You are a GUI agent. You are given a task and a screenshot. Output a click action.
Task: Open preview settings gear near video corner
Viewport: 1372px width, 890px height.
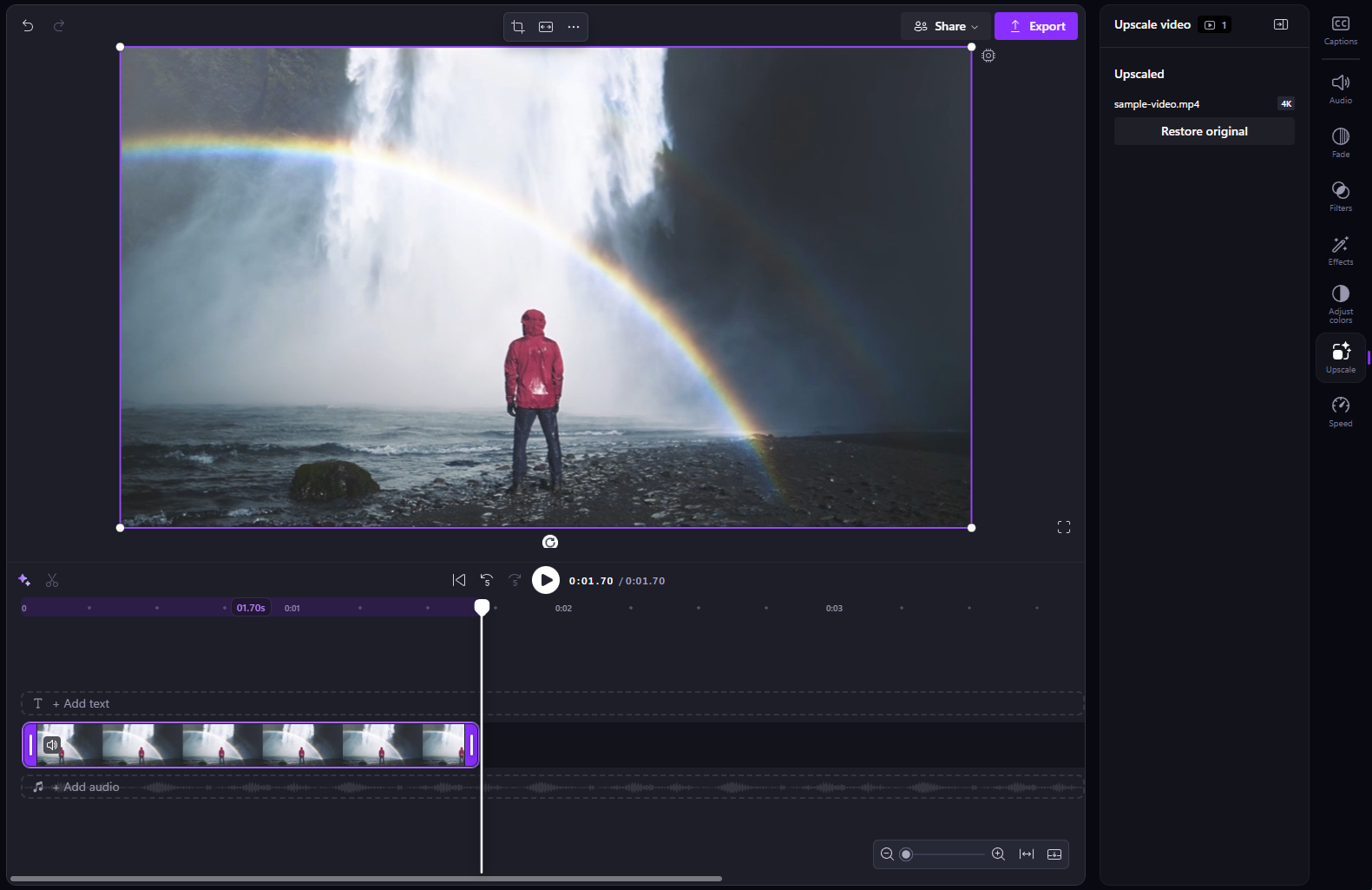pyautogui.click(x=988, y=56)
